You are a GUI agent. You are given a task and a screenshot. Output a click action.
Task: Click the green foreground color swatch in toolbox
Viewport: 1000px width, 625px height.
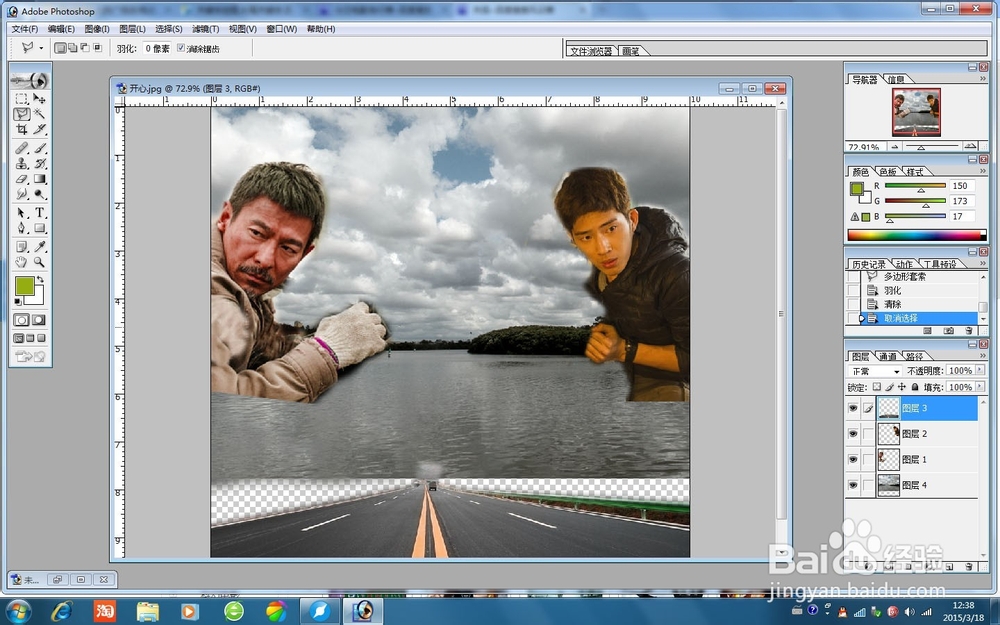25,286
